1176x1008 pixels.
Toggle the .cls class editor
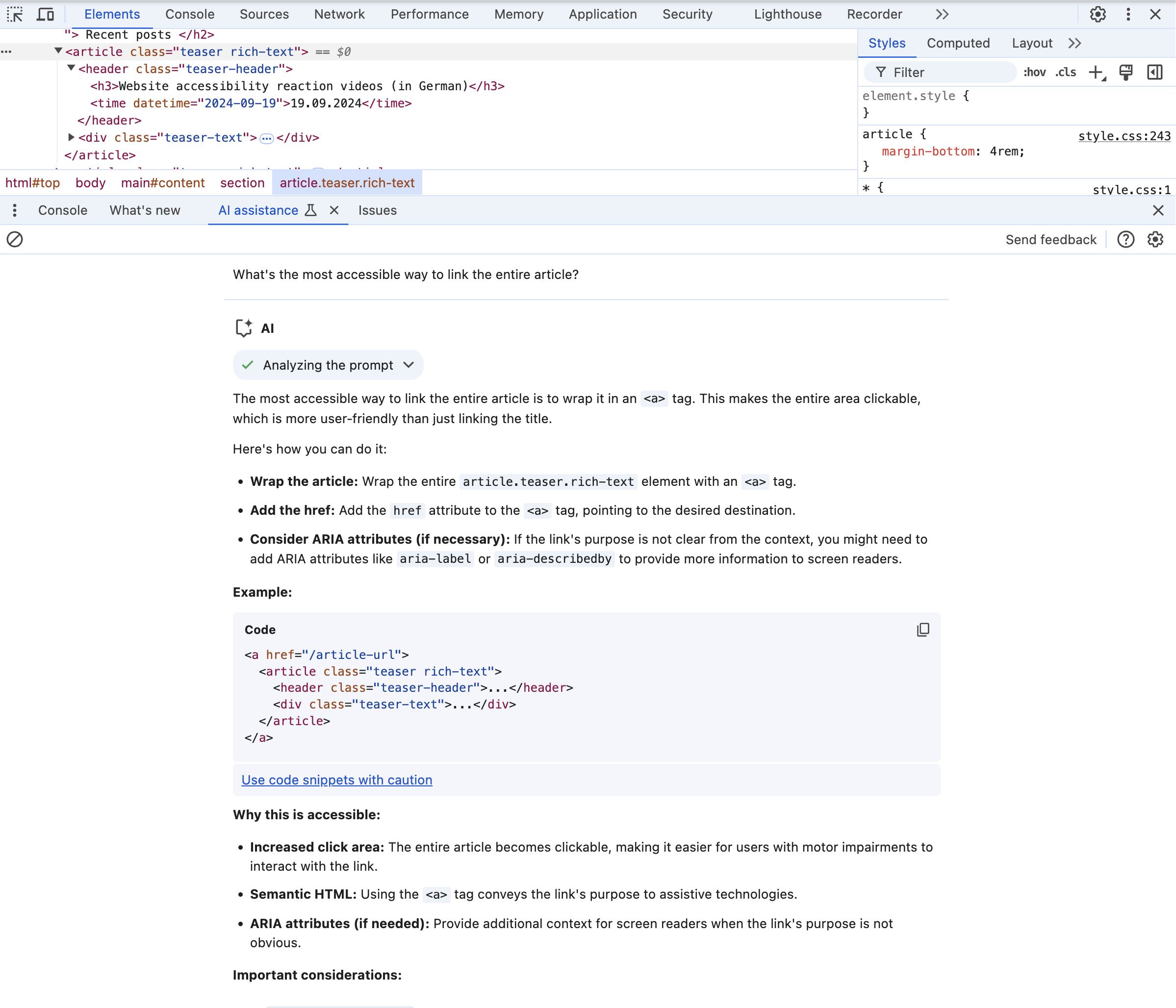1066,71
